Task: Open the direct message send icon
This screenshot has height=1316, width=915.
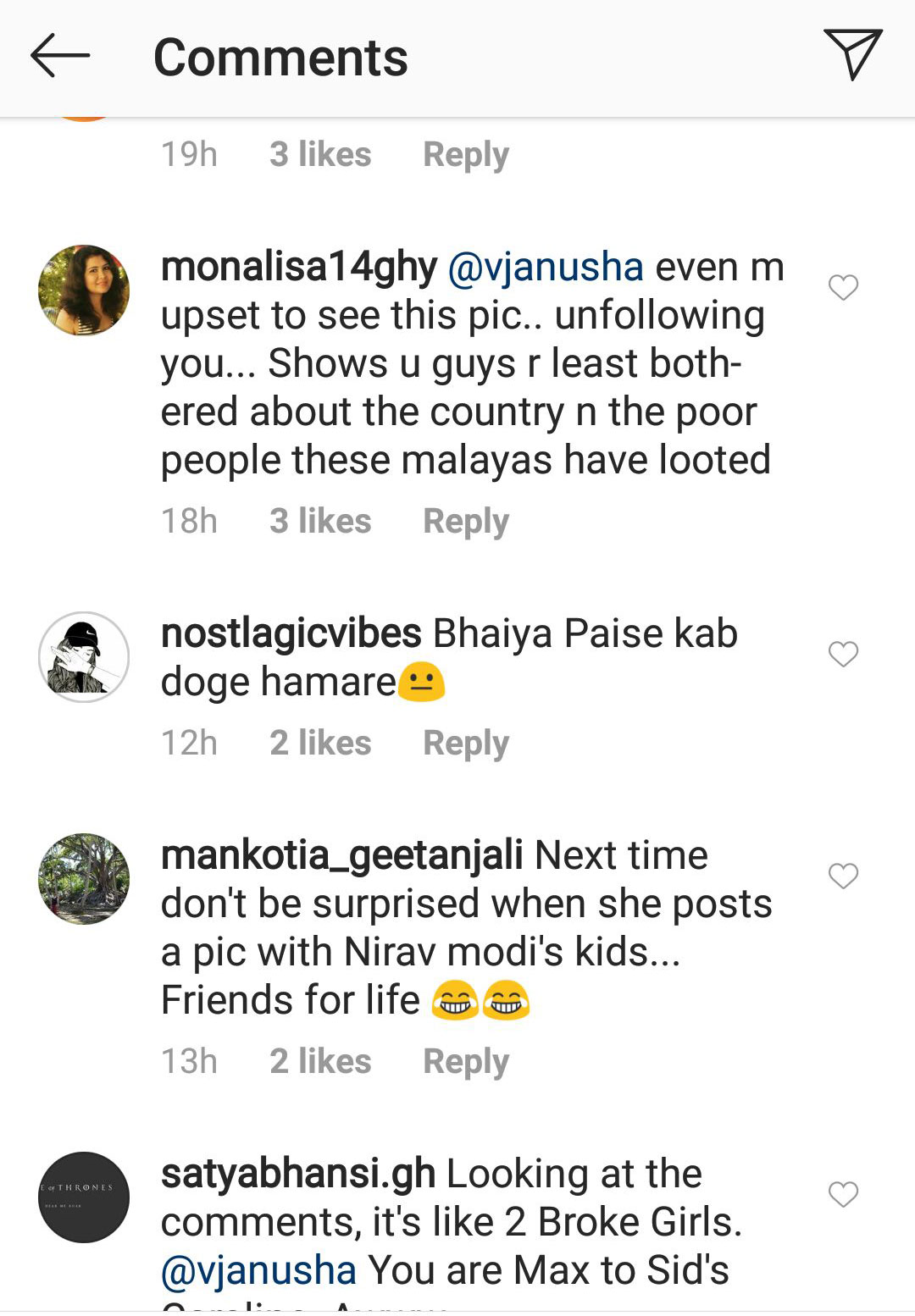Action: [852, 54]
